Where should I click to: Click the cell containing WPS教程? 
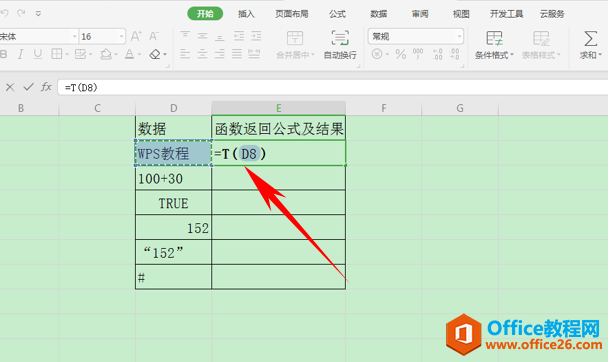tap(174, 153)
